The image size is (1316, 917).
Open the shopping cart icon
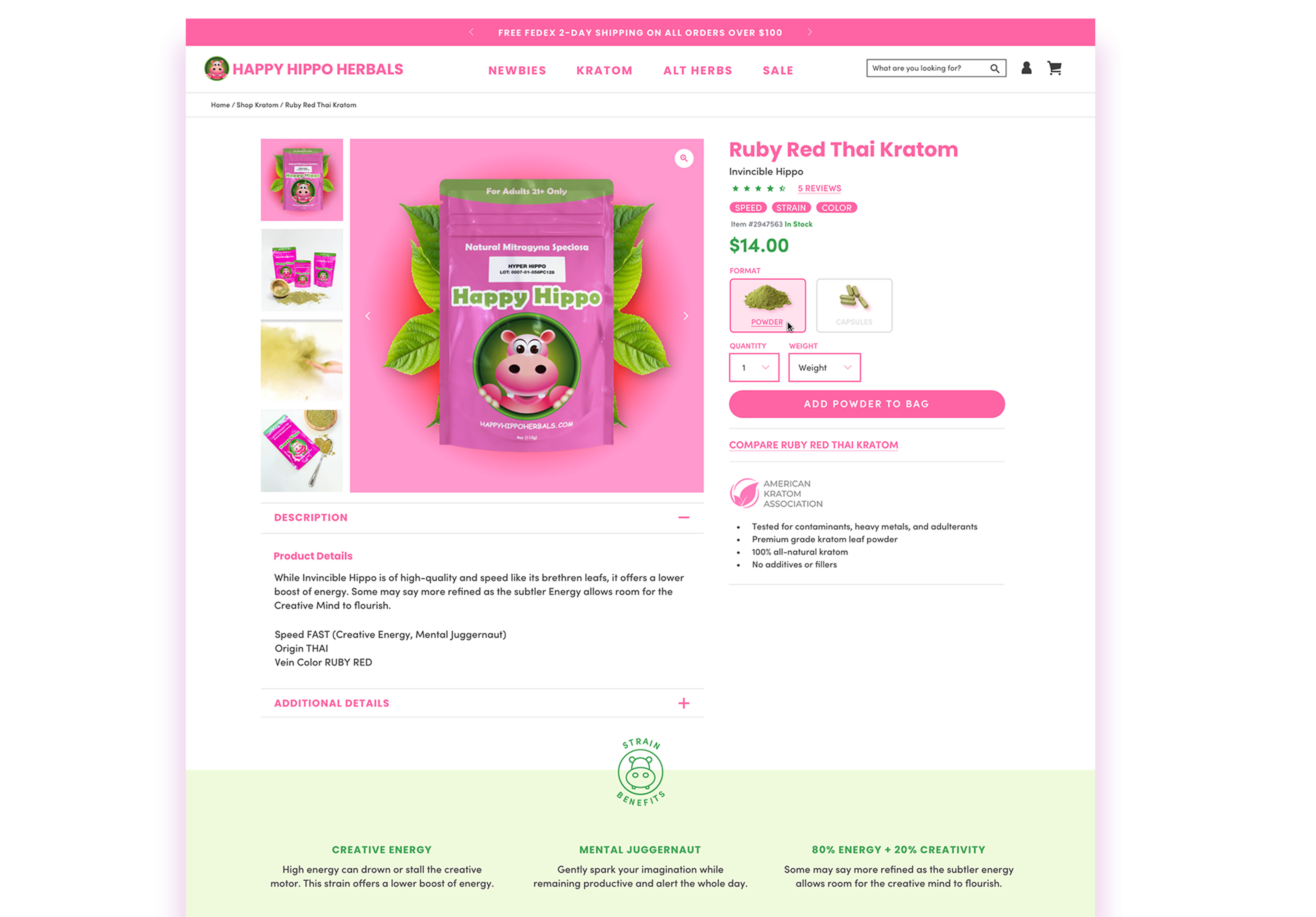tap(1054, 68)
